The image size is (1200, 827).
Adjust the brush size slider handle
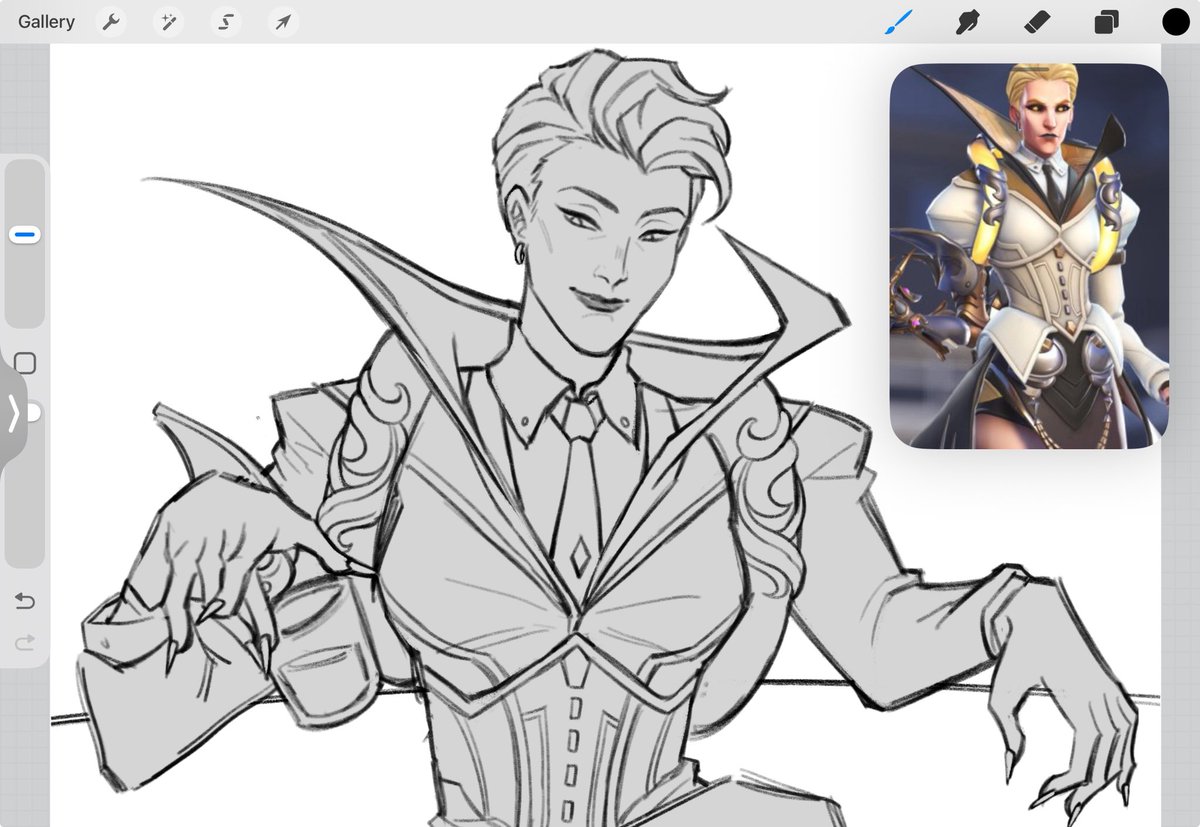25,235
